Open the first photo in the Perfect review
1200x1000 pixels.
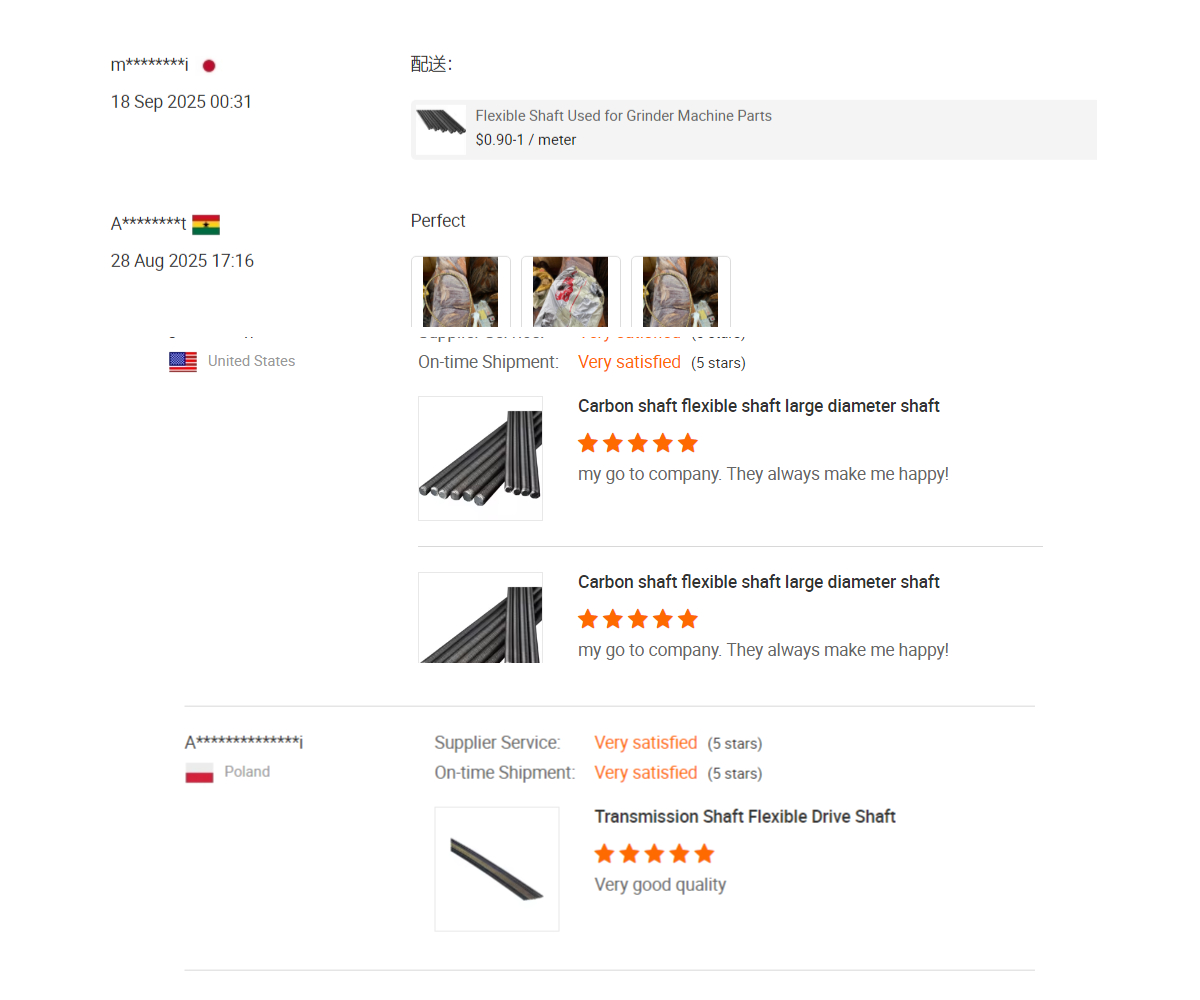pos(460,292)
